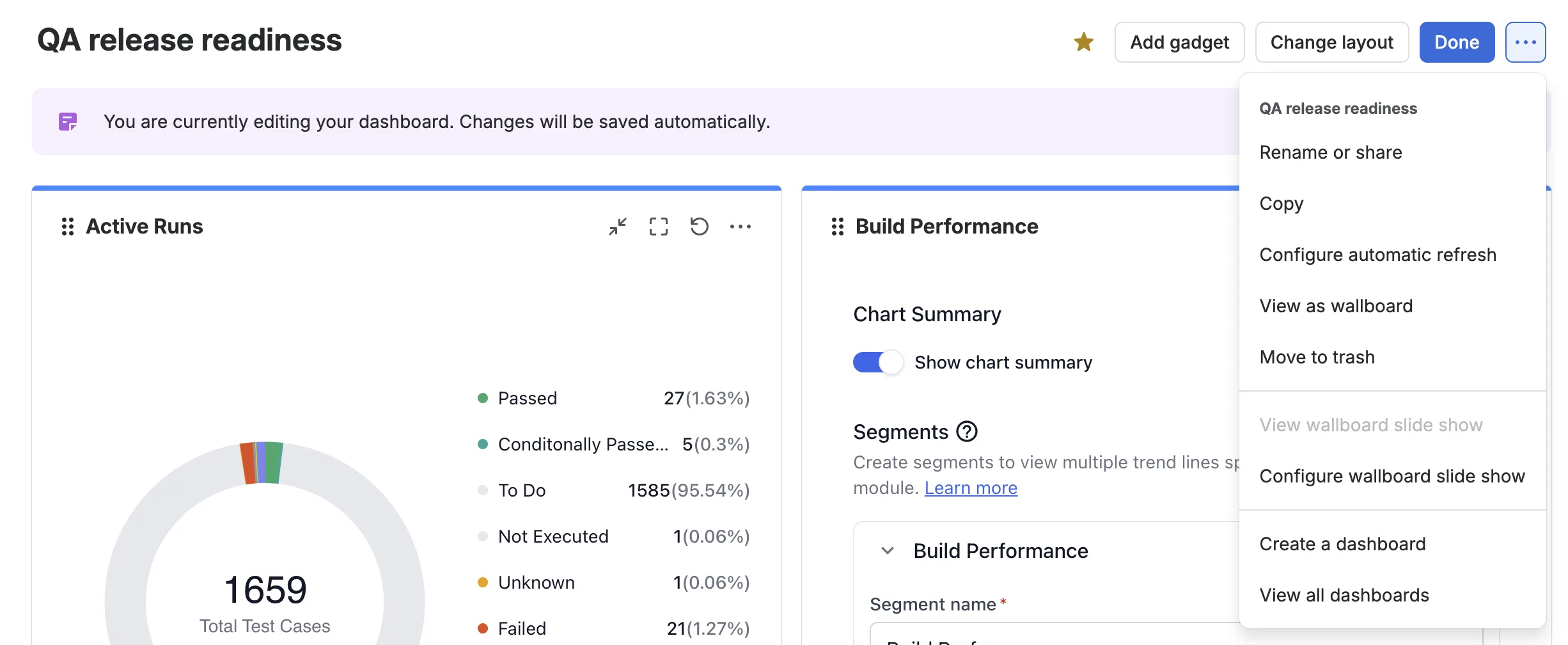Choose Copy in the dashboard menu
Viewport: 1568px width, 645px height.
[x=1392, y=203]
